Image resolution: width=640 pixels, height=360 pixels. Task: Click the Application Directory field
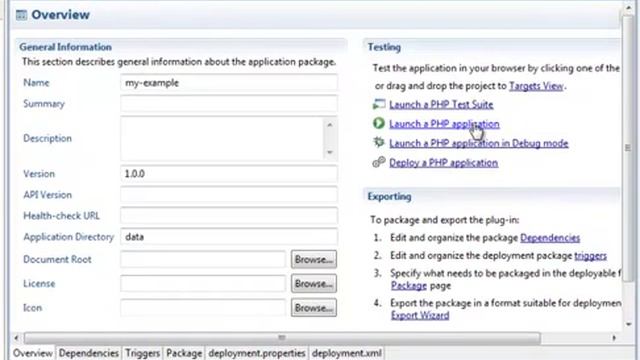[229, 237]
